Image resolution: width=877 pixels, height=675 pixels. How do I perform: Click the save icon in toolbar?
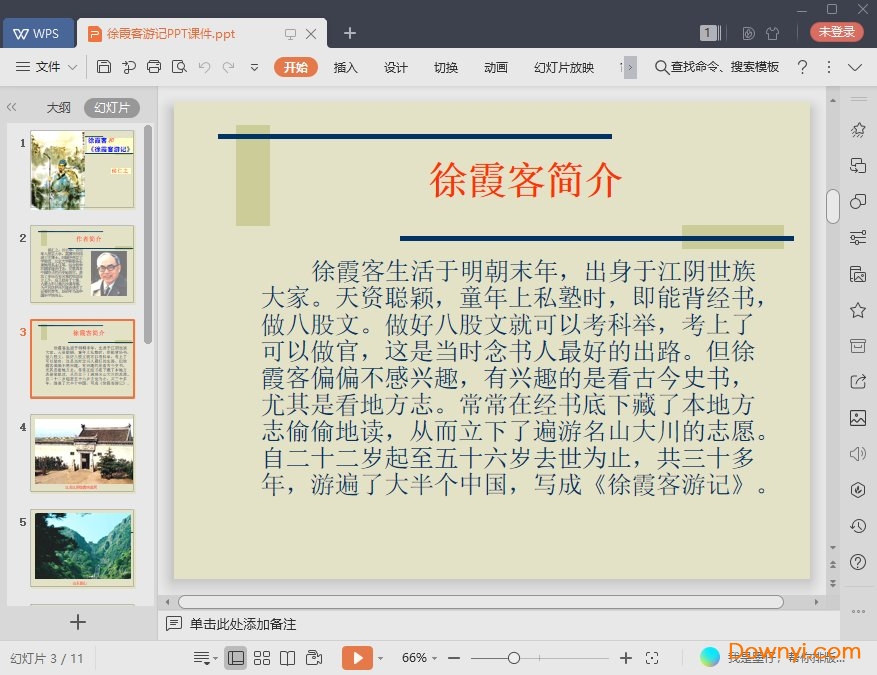104,67
